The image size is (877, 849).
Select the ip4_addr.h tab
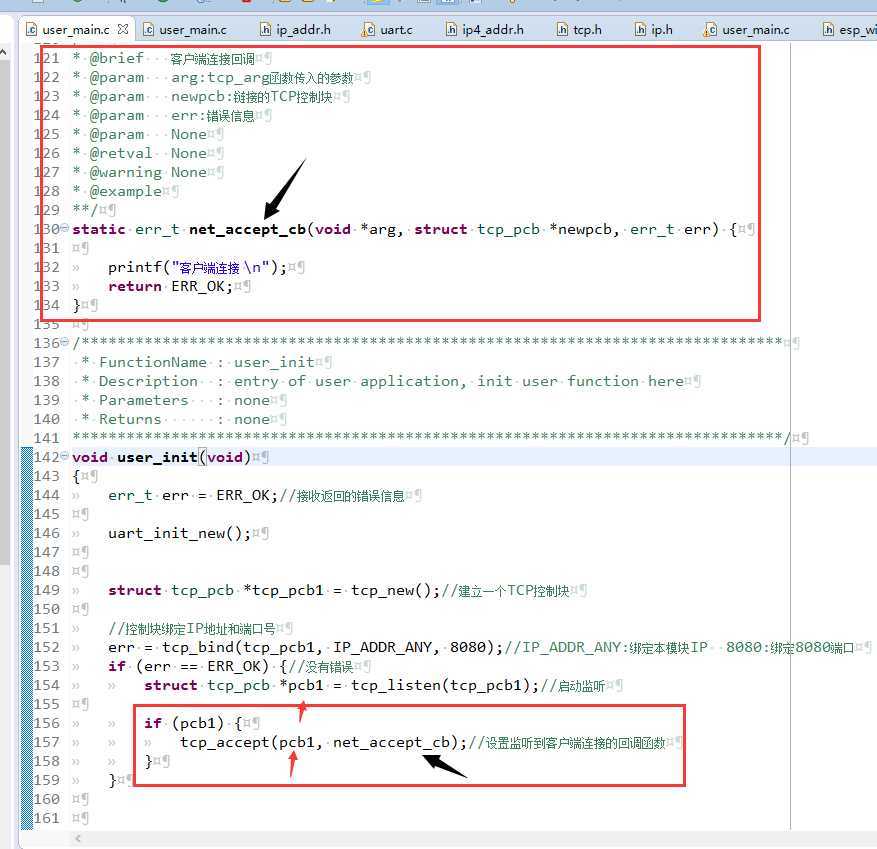click(485, 29)
